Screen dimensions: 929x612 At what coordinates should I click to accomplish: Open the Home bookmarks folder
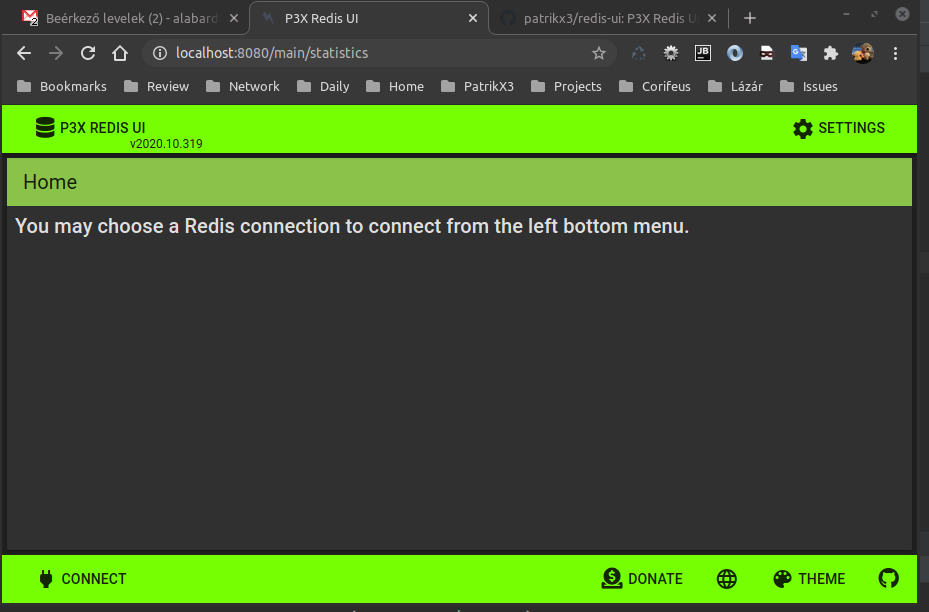395,86
